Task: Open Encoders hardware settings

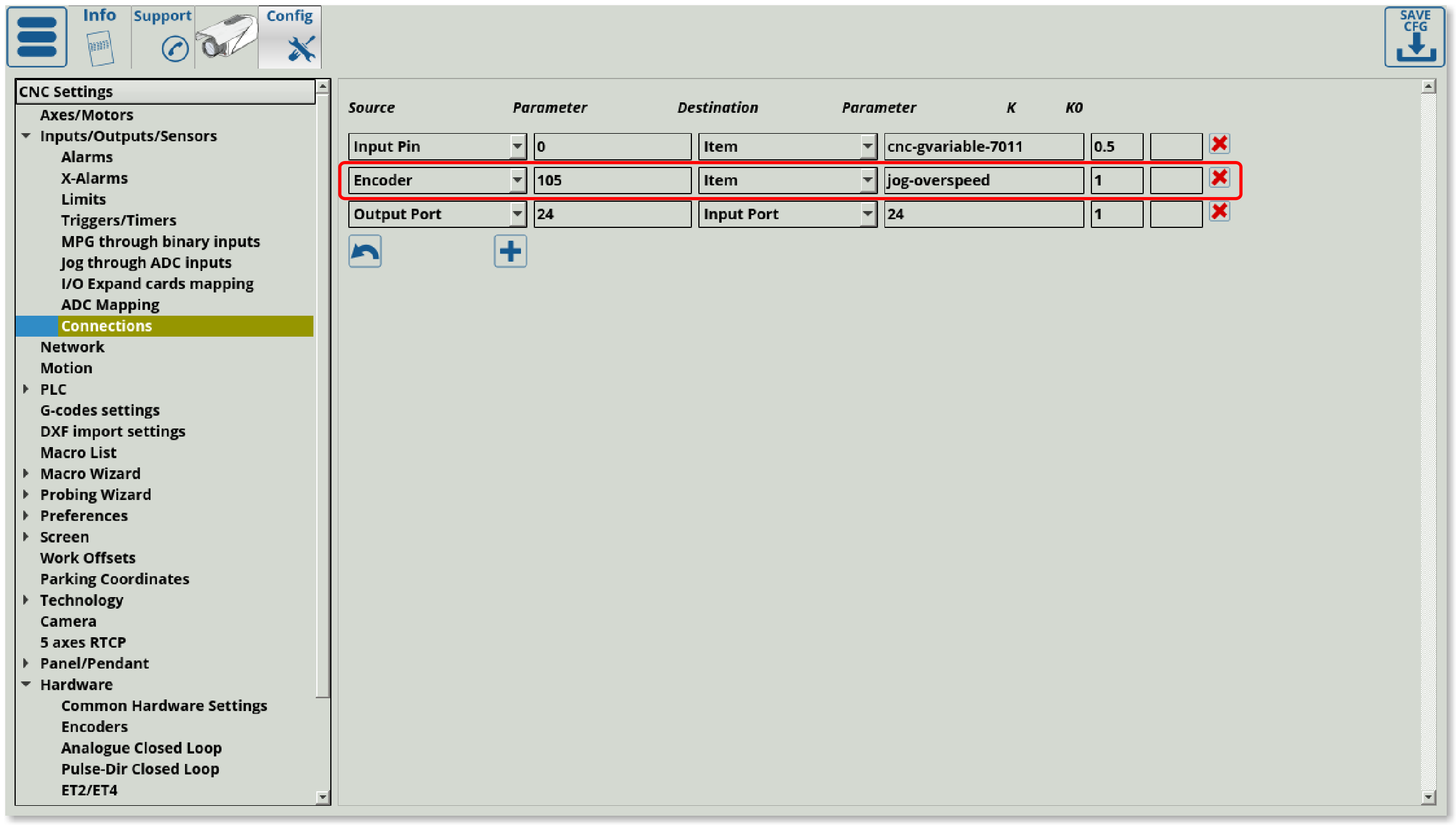Action: 94,727
